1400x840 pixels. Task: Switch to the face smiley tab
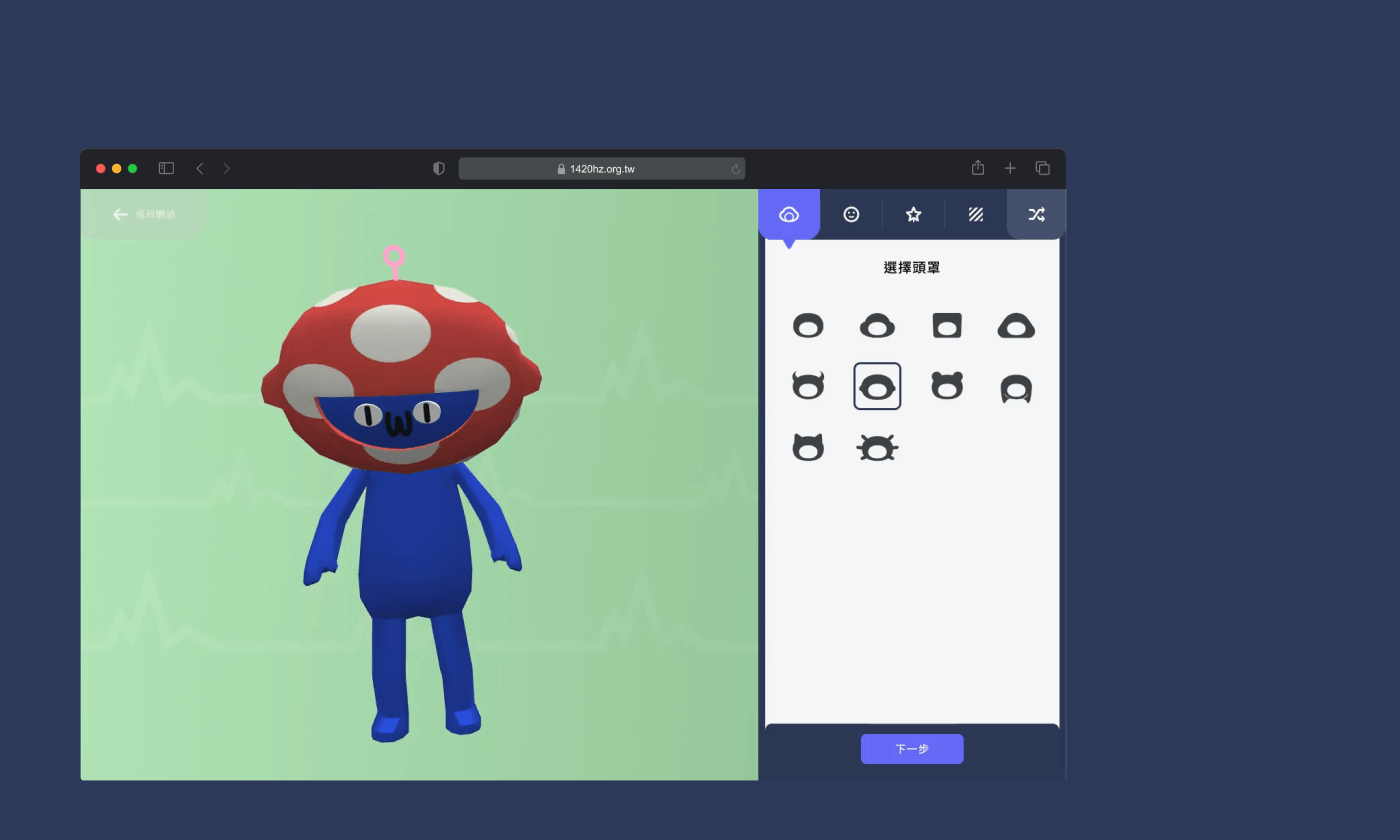(851, 214)
